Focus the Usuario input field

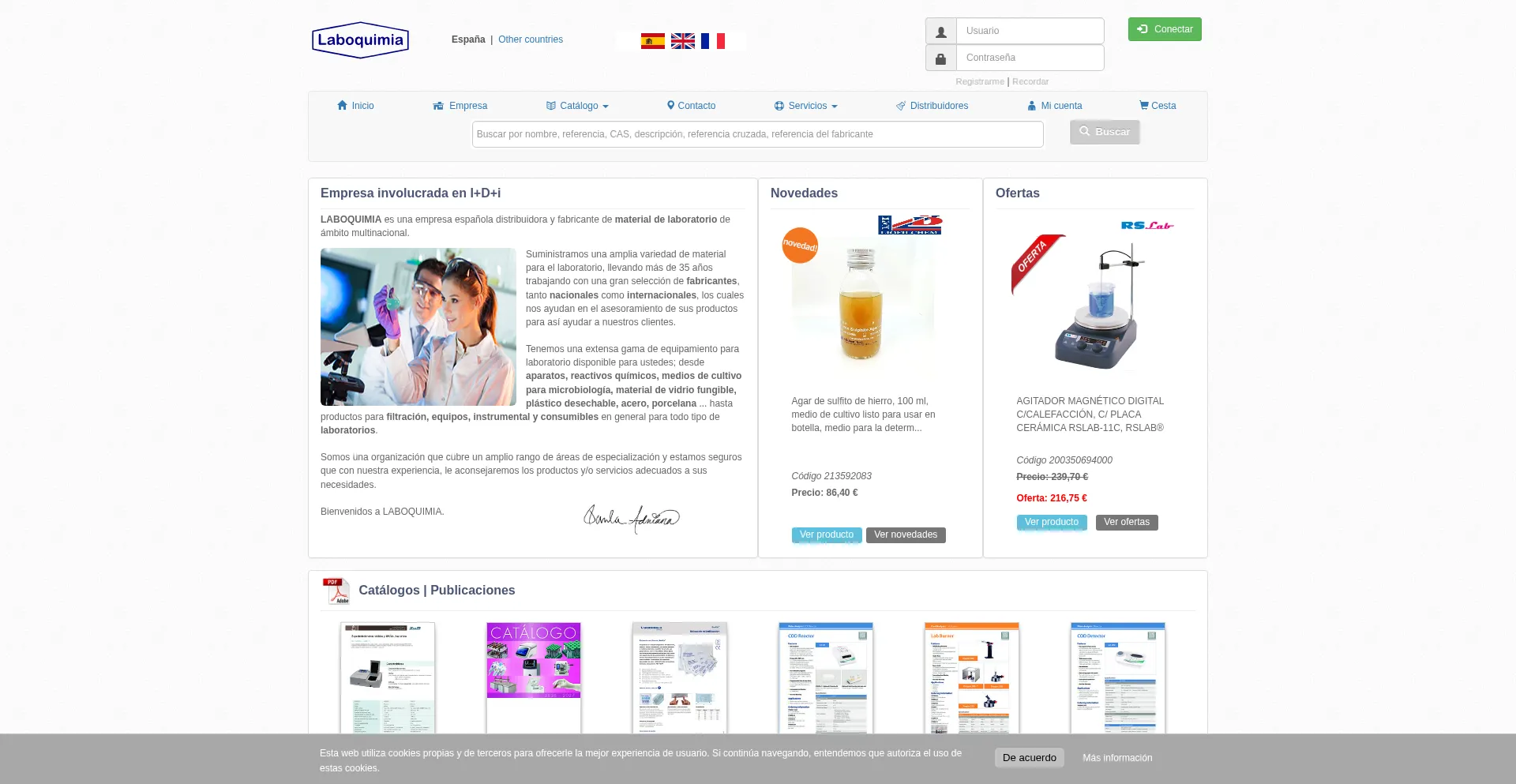tap(1030, 32)
